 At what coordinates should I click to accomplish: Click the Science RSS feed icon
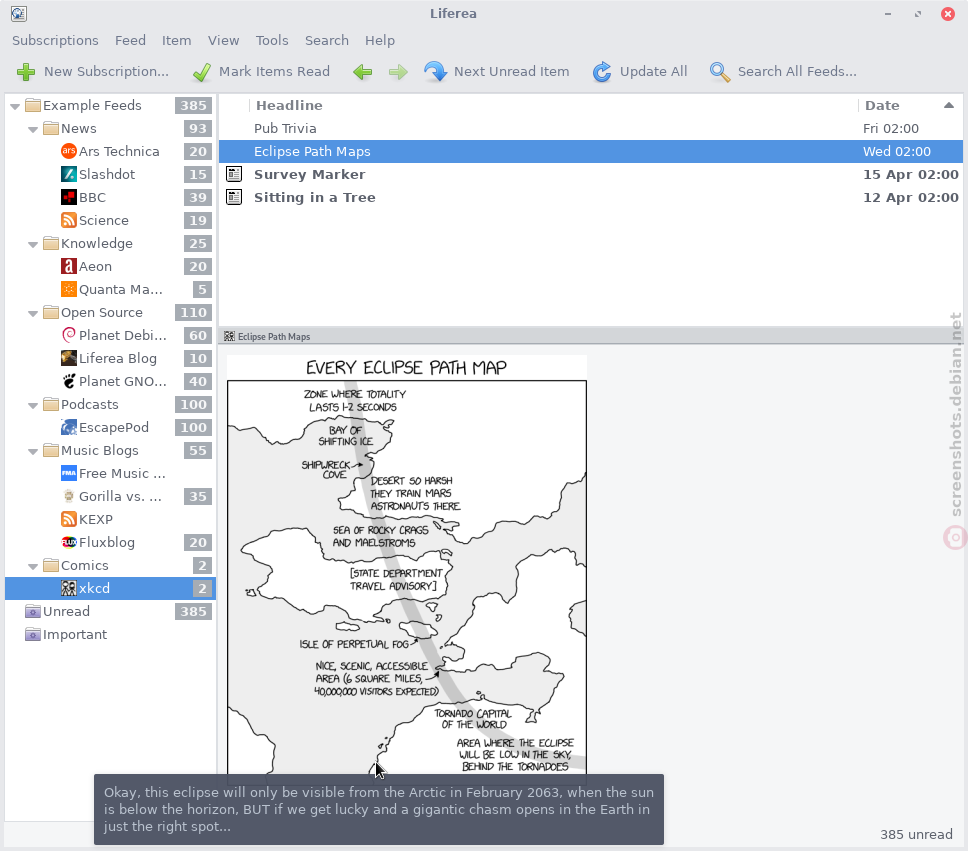(69, 220)
